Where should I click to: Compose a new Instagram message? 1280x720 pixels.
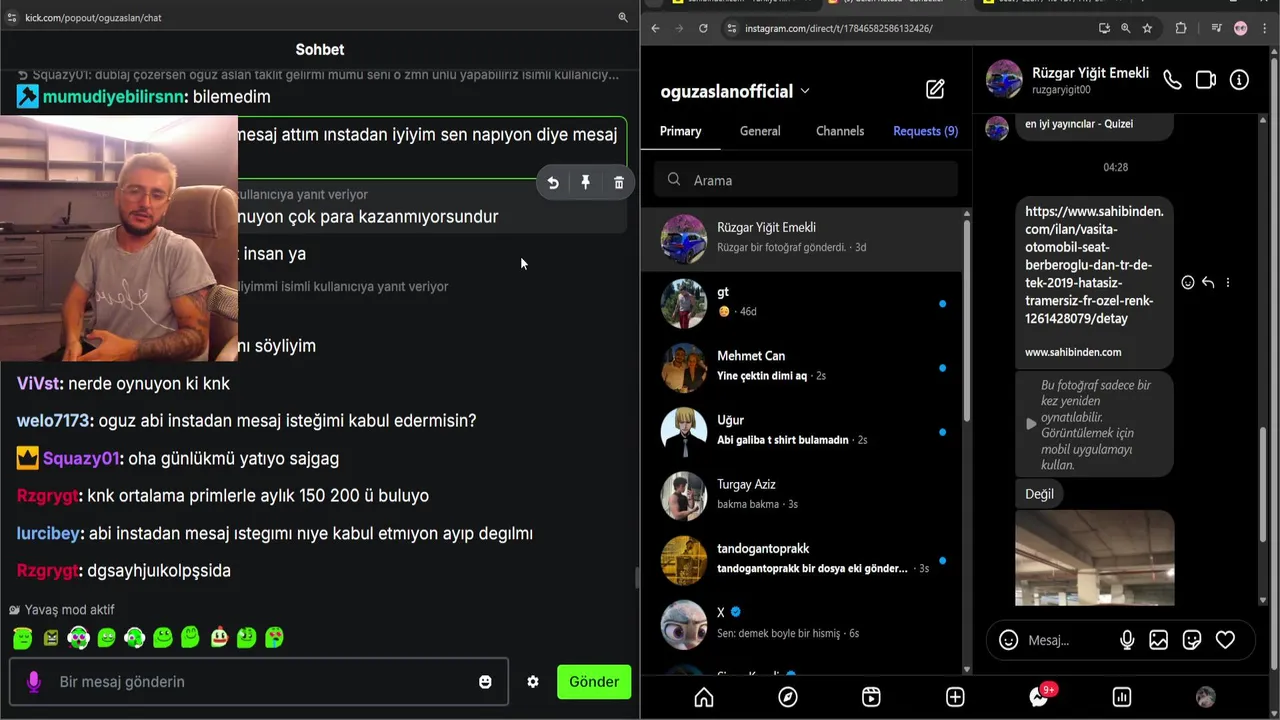click(x=935, y=90)
